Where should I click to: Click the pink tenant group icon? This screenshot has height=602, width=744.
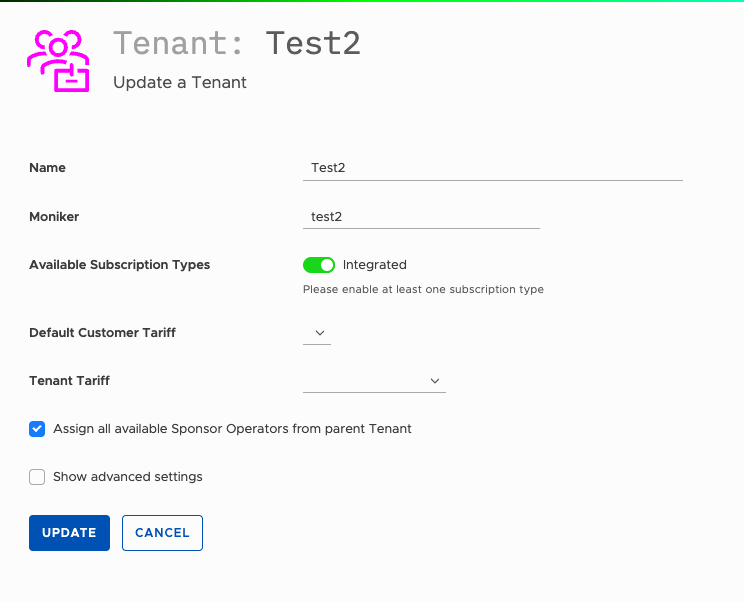tap(58, 61)
